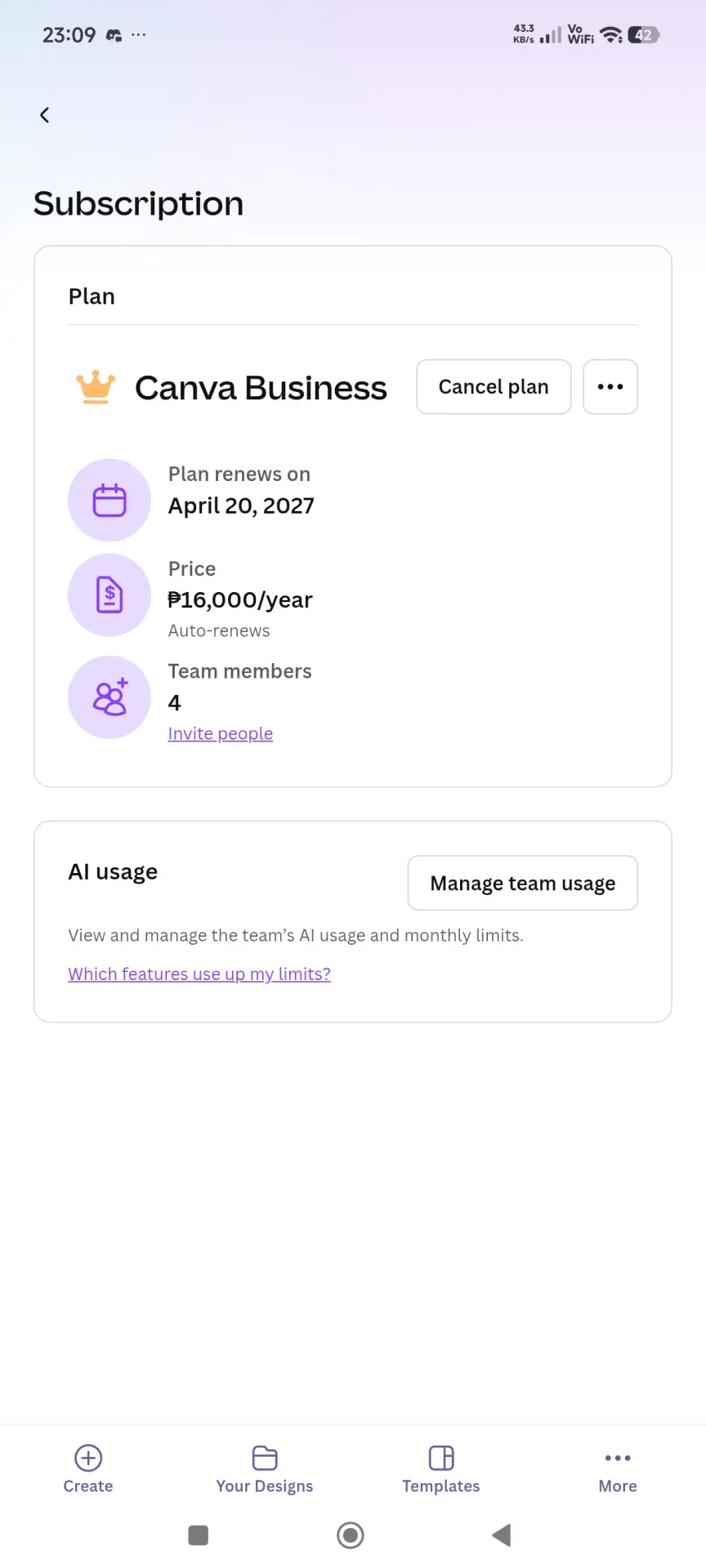Open Your Designs folder tab
706x1568 pixels.
pos(265,1469)
